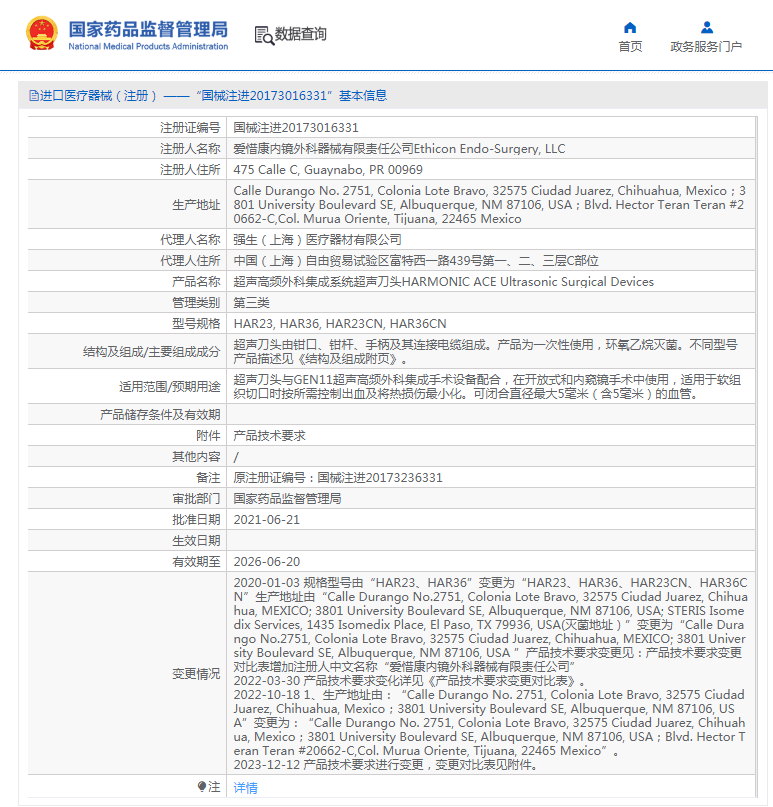The height and width of the screenshot is (807, 773).
Task: Select the address 475 Calle C, Guaynabo
Action: [x=328, y=170]
